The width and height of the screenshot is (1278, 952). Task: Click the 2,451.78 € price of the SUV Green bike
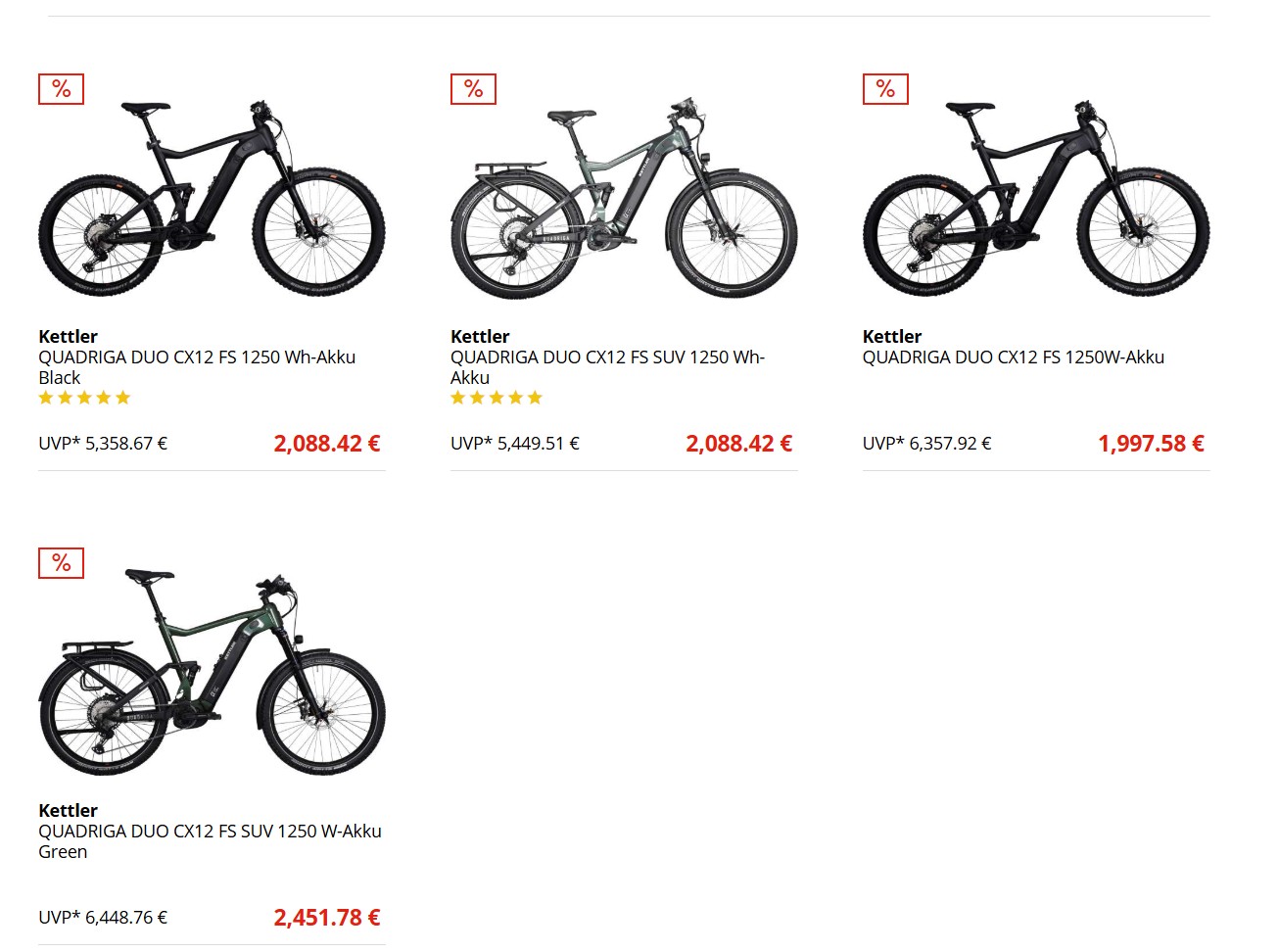coord(327,917)
